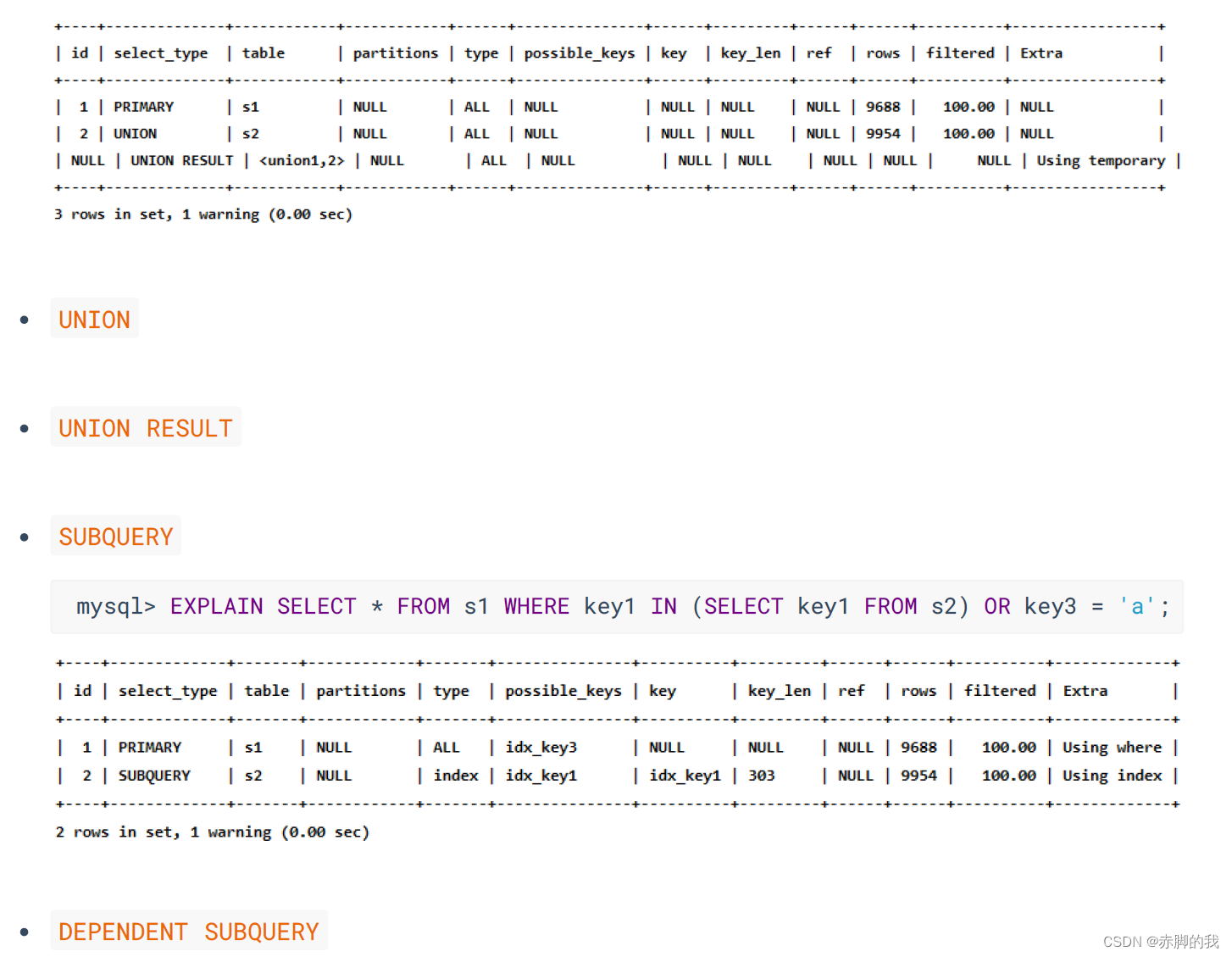
Task: Click the ALL type cell in the <union1,2> row
Action: point(493,160)
